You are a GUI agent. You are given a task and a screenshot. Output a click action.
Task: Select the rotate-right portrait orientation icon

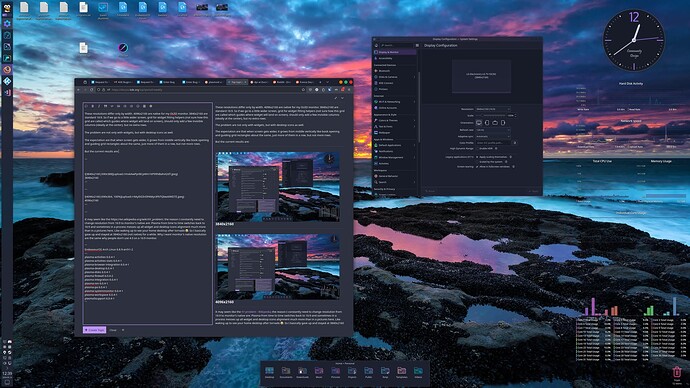(503, 123)
